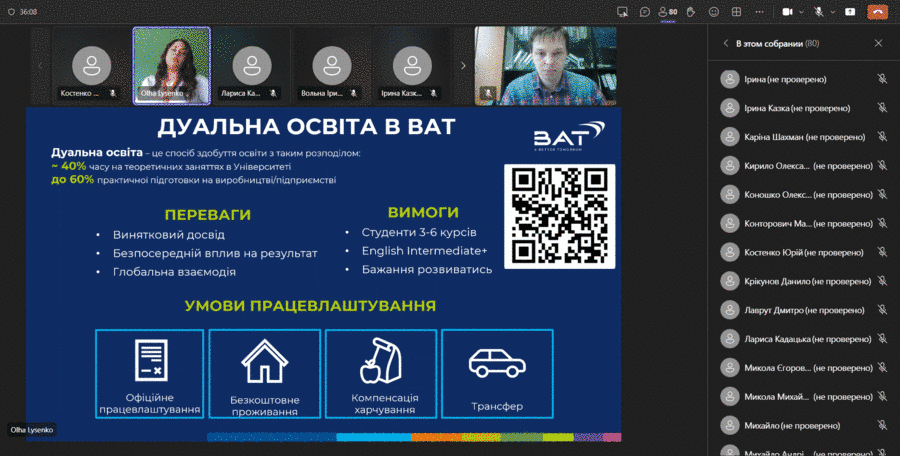
Task: Click muted mic icon on self-view video
Action: pos(488,93)
